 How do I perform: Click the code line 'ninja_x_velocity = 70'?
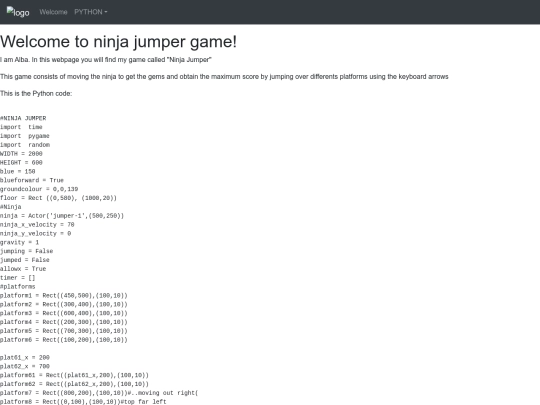(x=37, y=225)
